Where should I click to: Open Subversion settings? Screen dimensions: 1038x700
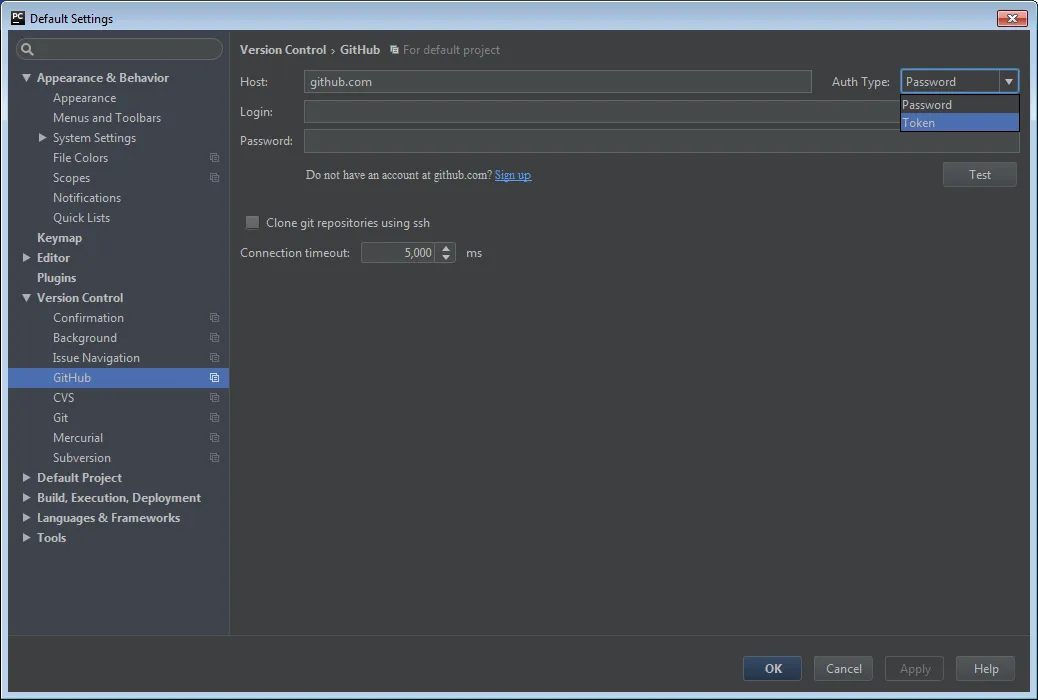click(x=81, y=458)
